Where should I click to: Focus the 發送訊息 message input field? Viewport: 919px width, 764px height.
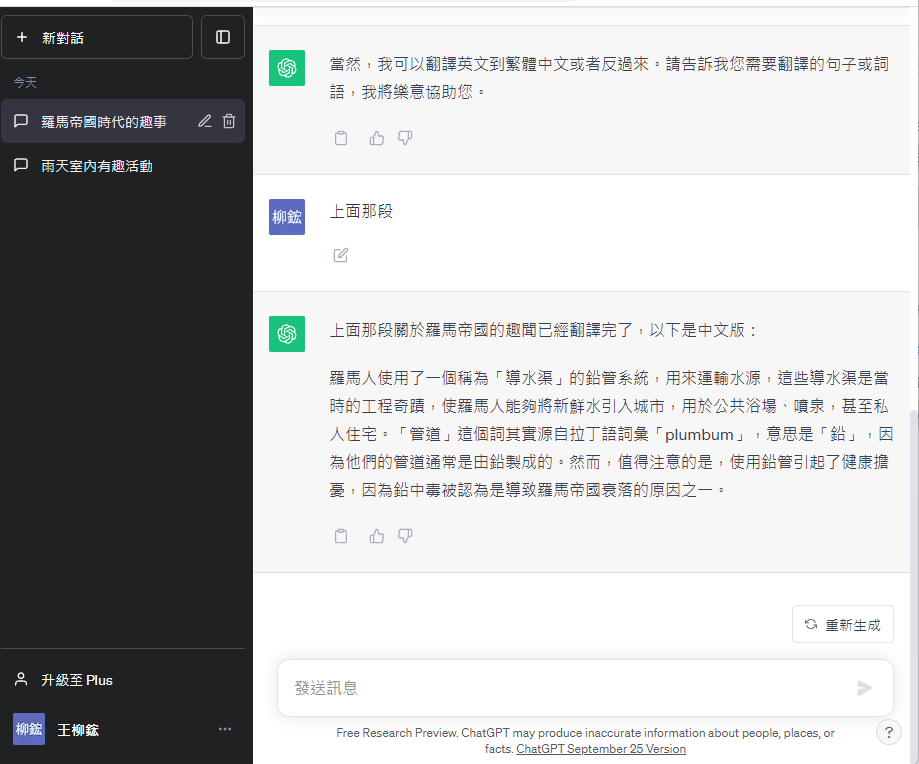tap(585, 688)
